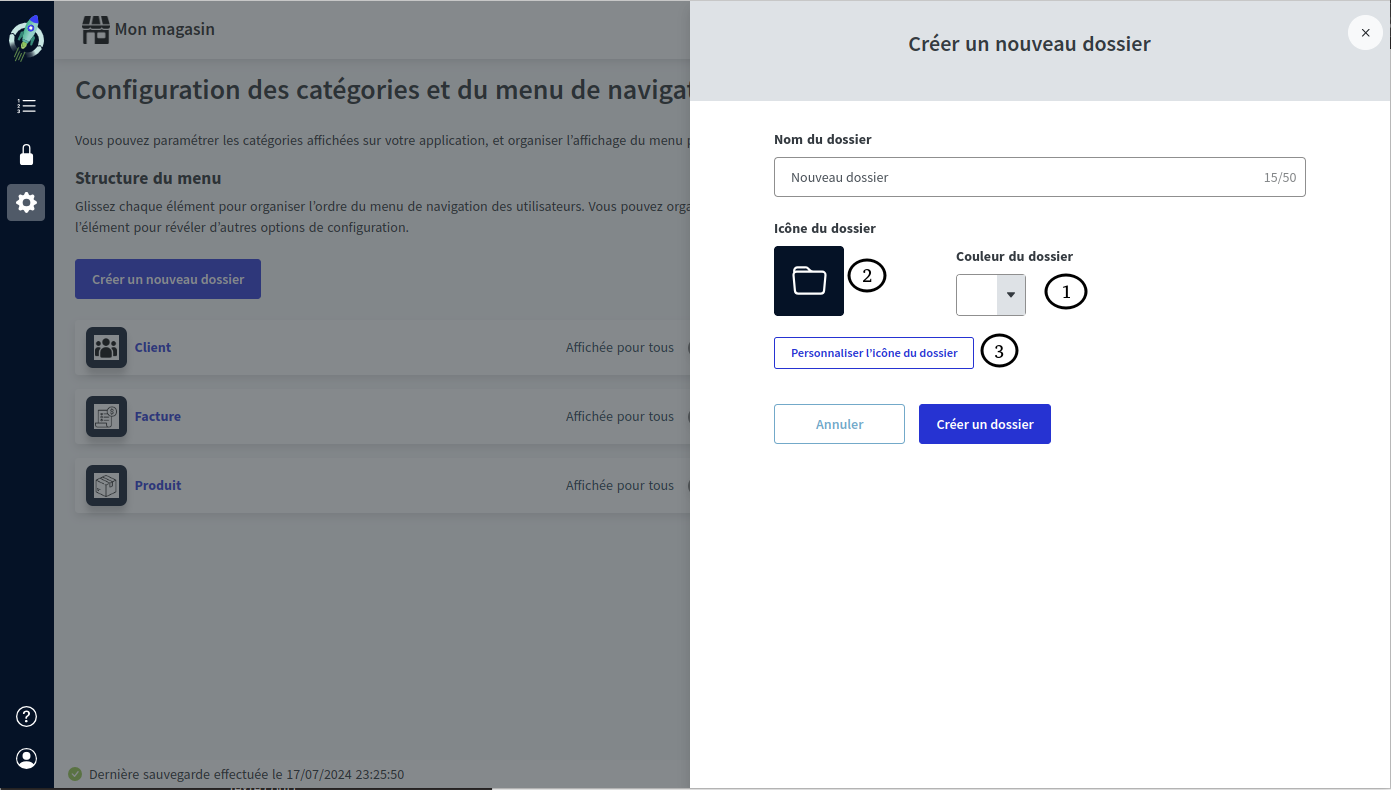This screenshot has width=1391, height=790.
Task: Click the Mon magasin store icon
Action: [96, 30]
